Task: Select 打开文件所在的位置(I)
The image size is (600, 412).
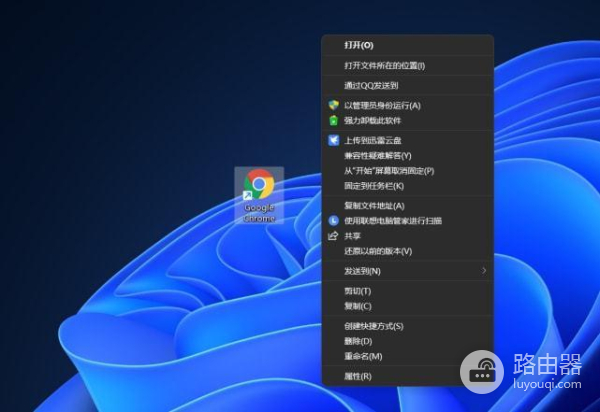Action: (408, 66)
